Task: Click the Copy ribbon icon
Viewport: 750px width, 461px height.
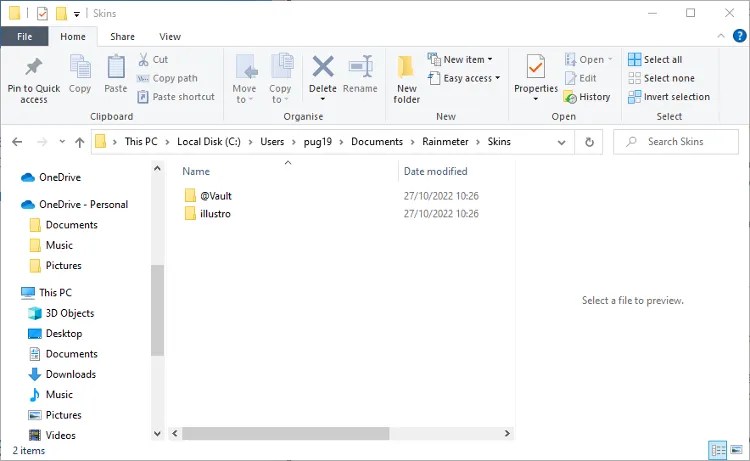Action: click(x=80, y=67)
